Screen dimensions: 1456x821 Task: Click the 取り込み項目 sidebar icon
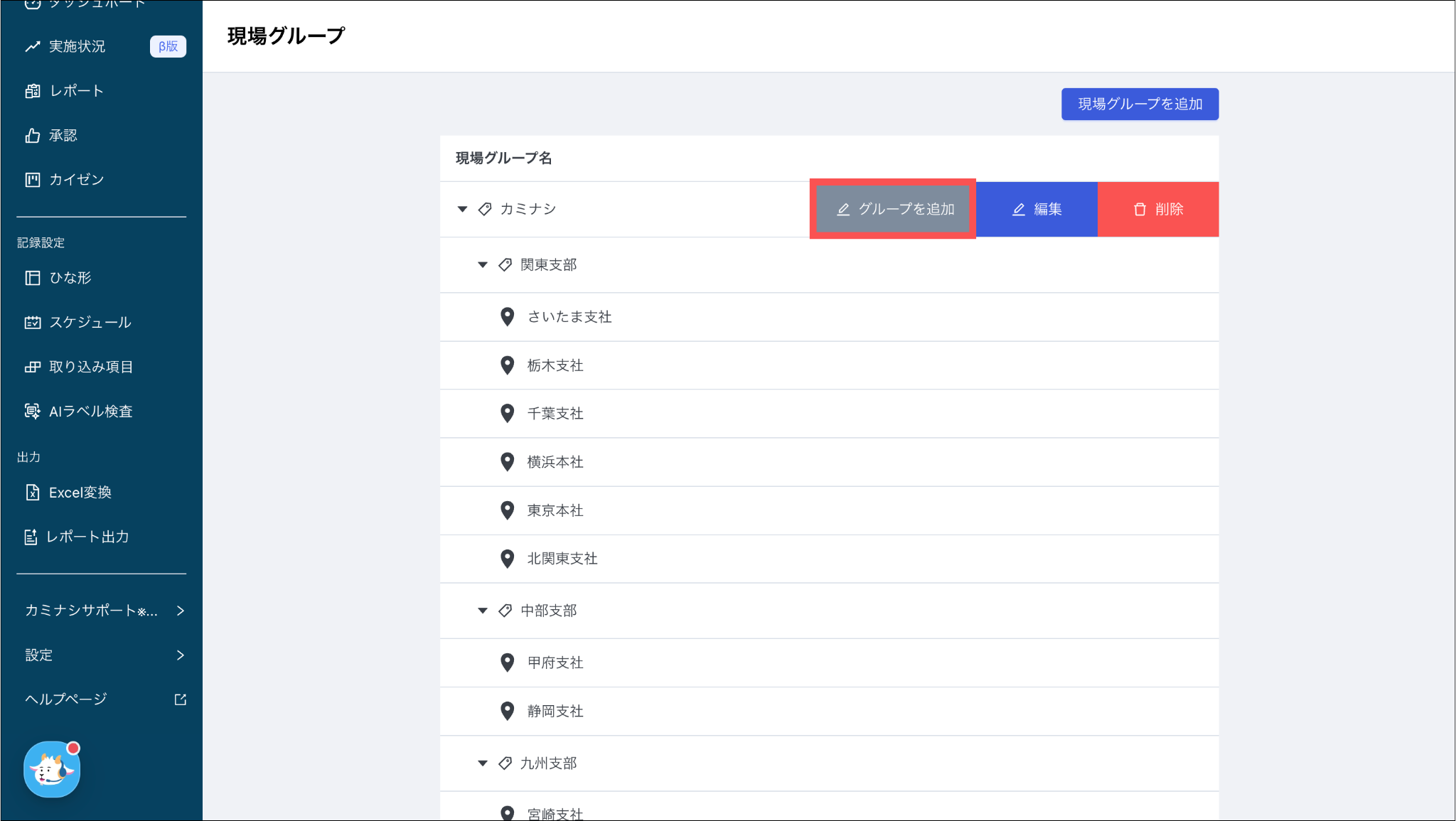pos(32,367)
